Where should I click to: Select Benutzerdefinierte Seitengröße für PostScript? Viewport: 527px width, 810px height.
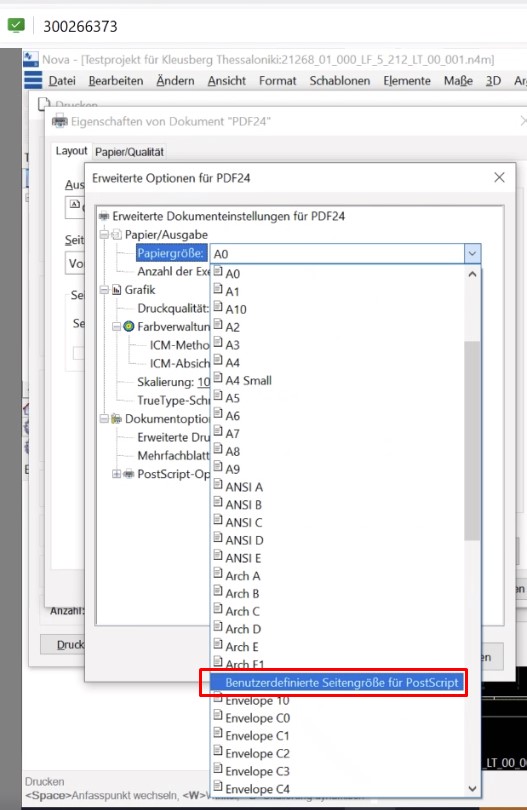click(x=336, y=682)
